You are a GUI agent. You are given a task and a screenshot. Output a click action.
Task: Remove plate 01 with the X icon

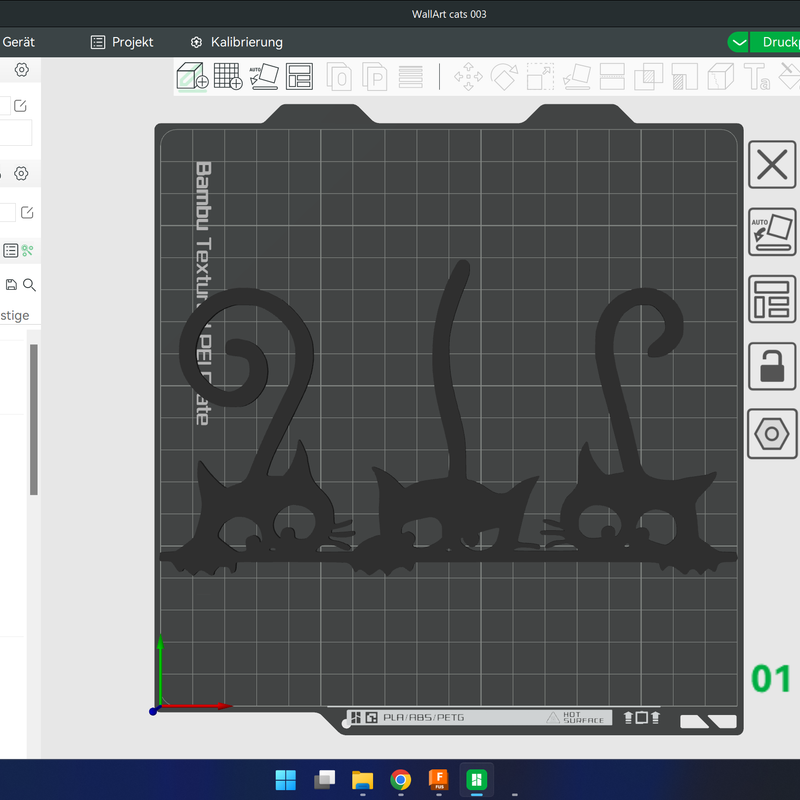772,165
